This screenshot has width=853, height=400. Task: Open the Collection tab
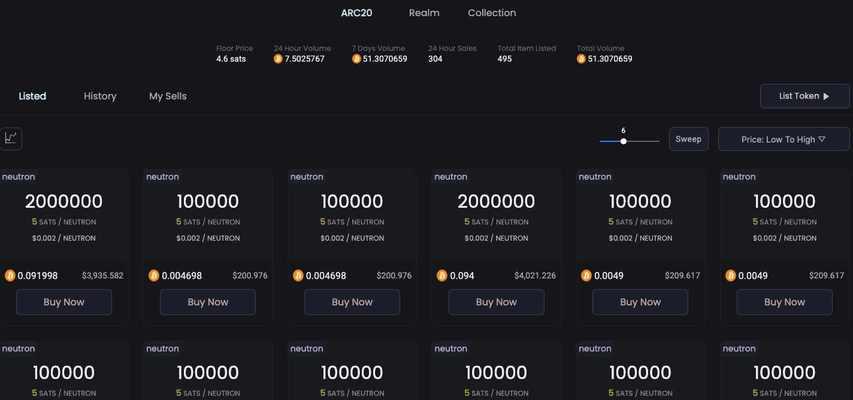point(492,13)
